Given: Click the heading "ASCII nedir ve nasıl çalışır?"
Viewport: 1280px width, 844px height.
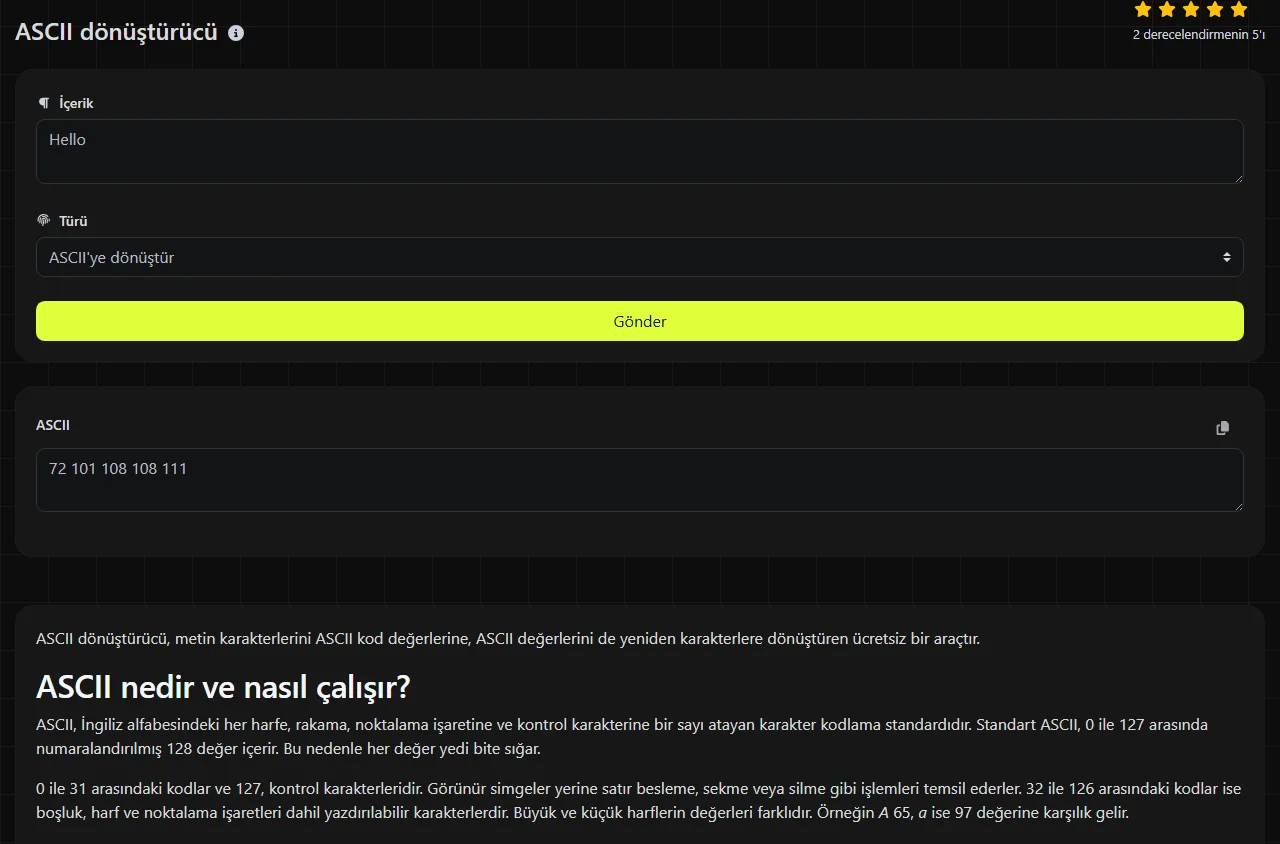Looking at the screenshot, I should (x=223, y=687).
